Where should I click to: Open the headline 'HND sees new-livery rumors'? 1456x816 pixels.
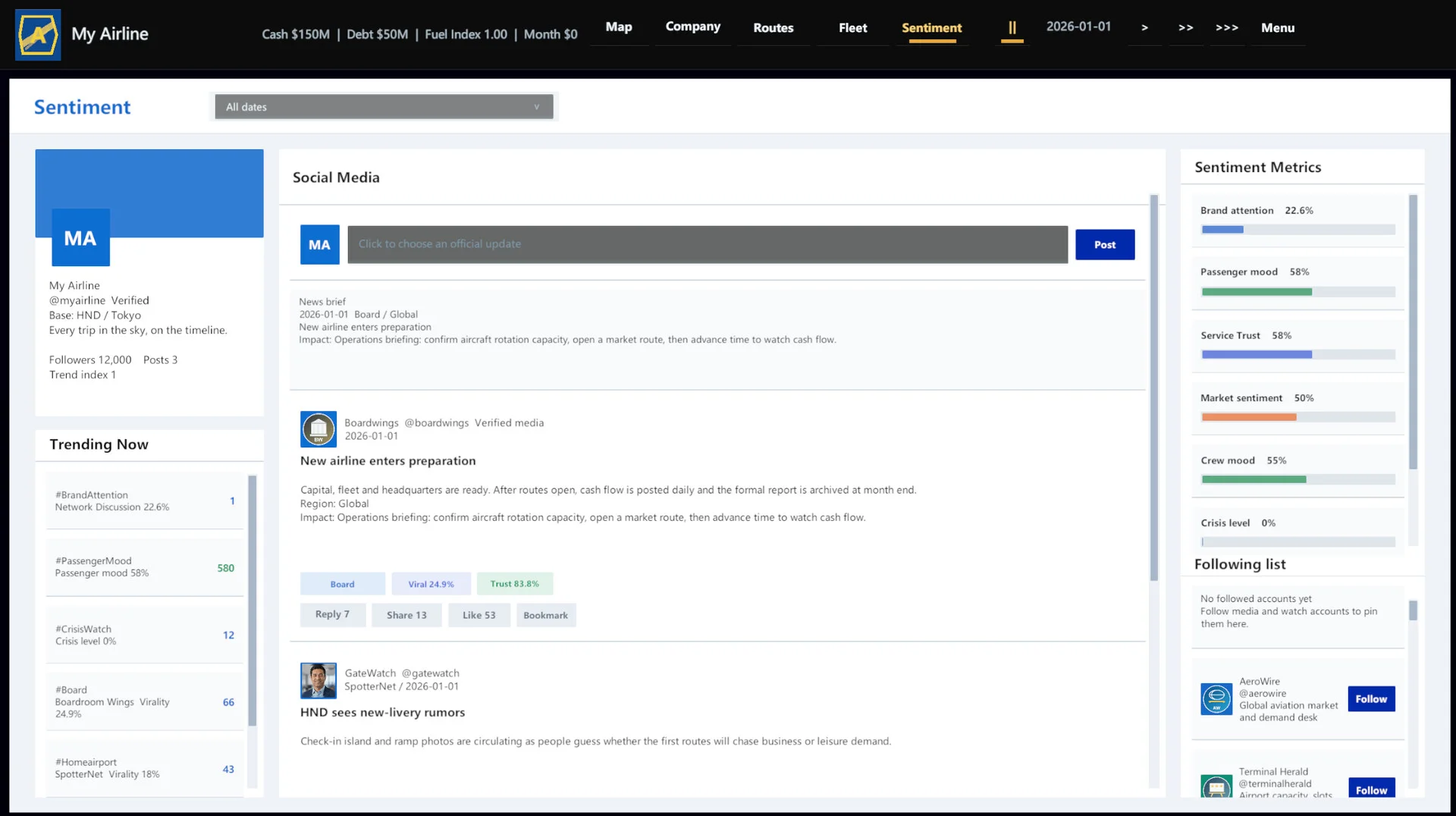click(x=382, y=712)
